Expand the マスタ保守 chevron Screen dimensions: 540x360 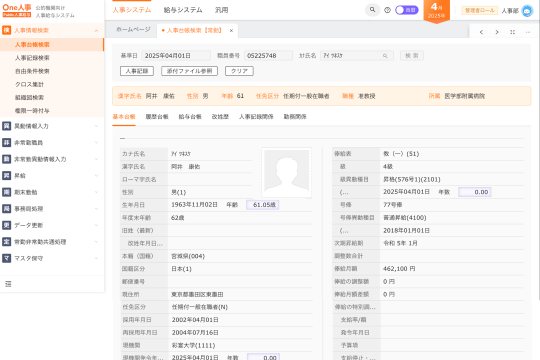coord(96,258)
